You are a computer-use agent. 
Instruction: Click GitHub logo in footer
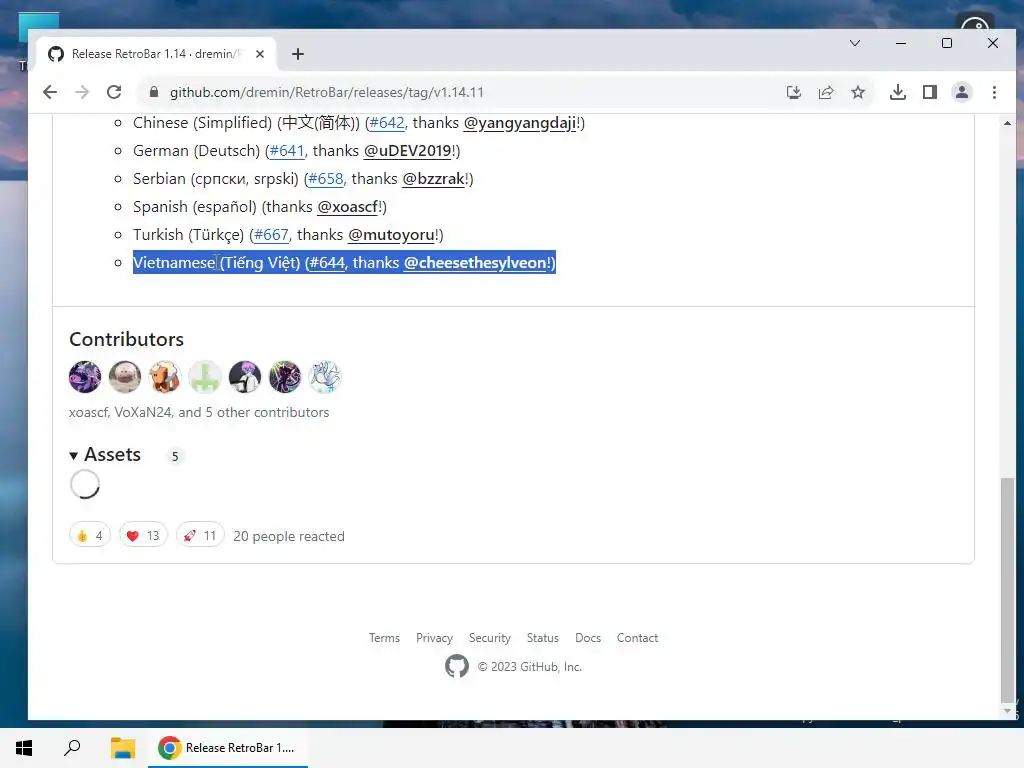pos(456,666)
